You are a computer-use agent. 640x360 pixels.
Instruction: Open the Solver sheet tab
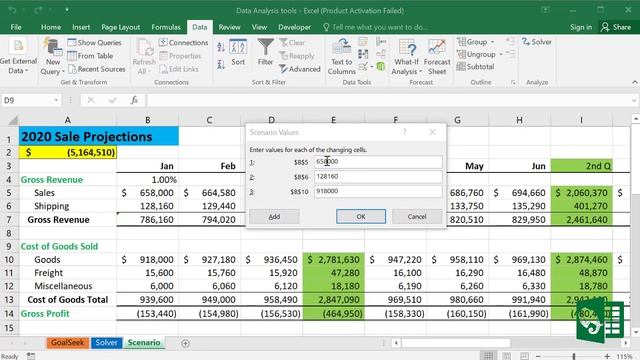point(106,342)
